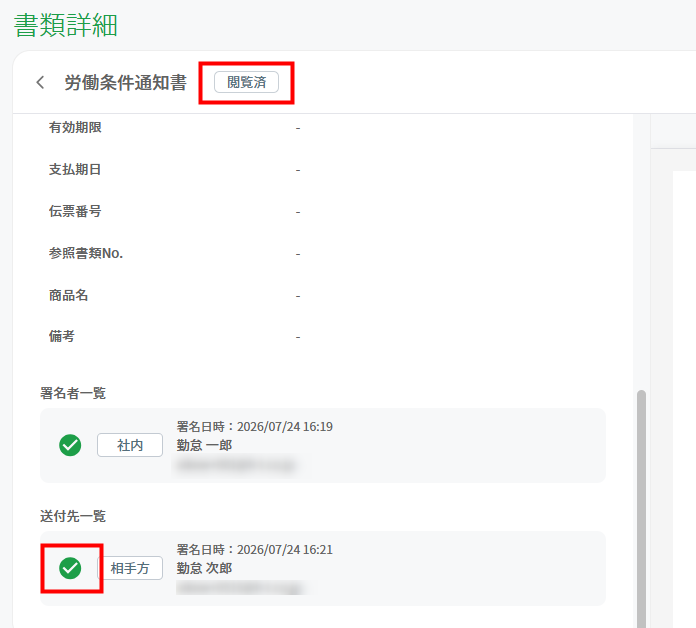The width and height of the screenshot is (696, 628).
Task: Click the 書類詳細 page heading
Action: 66,25
